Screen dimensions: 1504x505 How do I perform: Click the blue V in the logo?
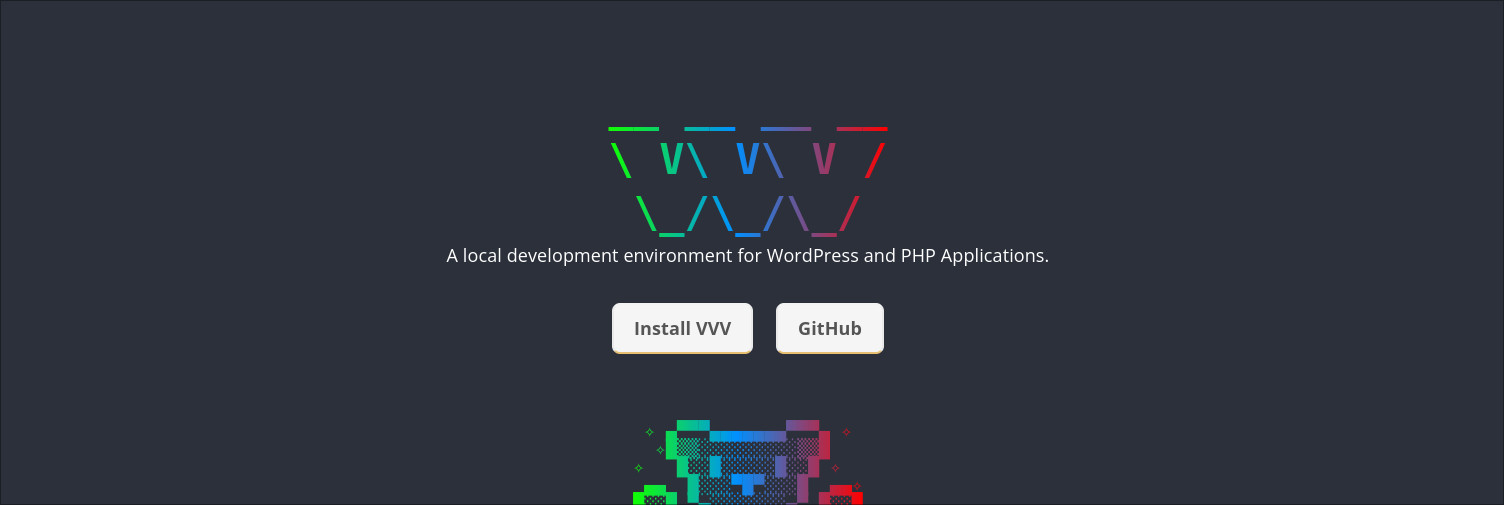coord(747,160)
